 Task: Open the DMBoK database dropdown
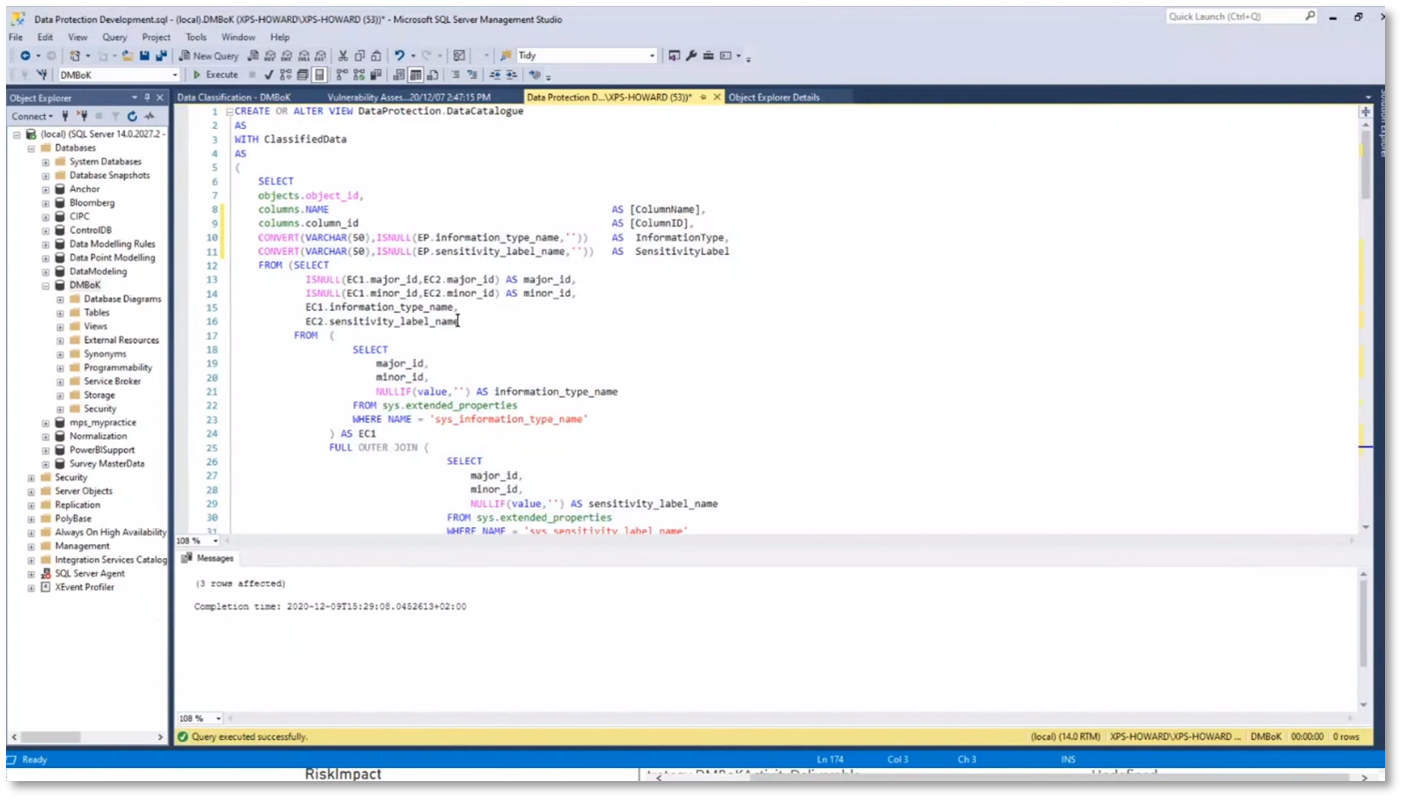point(175,74)
